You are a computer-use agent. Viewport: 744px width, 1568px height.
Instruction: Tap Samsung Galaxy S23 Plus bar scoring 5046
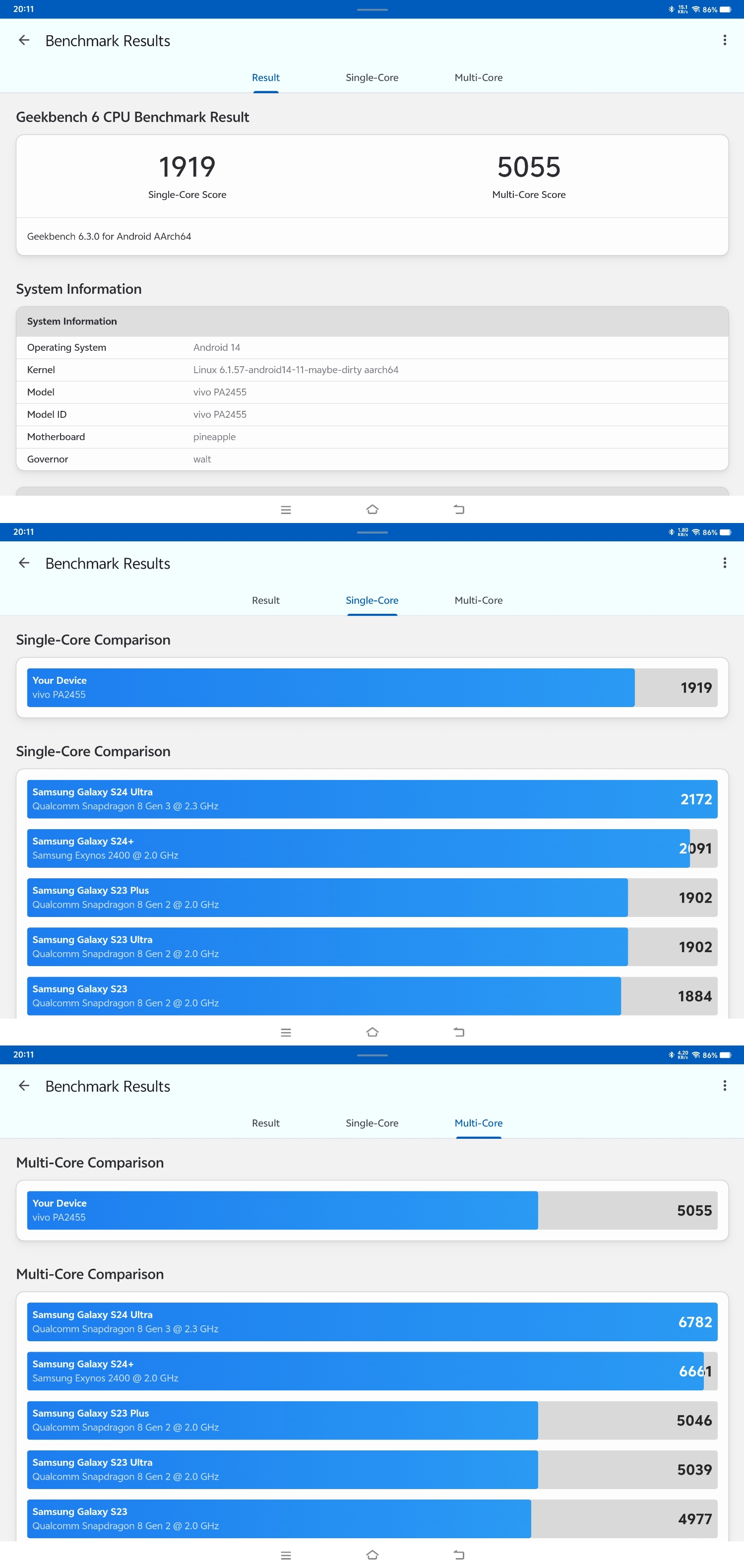[372, 1421]
